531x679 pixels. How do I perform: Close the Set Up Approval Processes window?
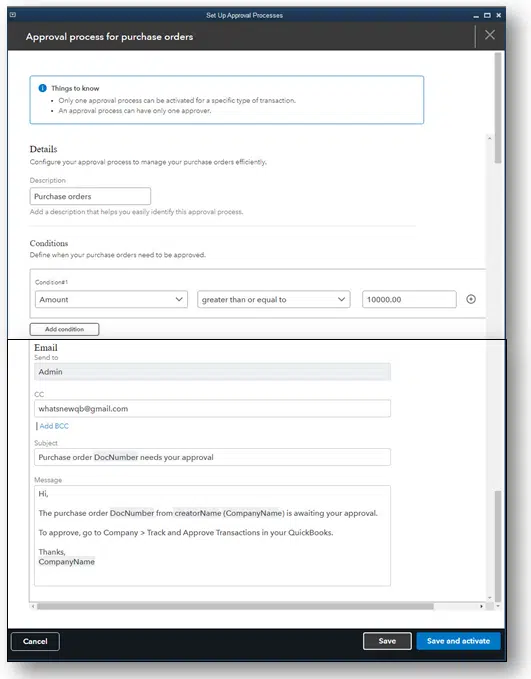pyautogui.click(x=499, y=15)
